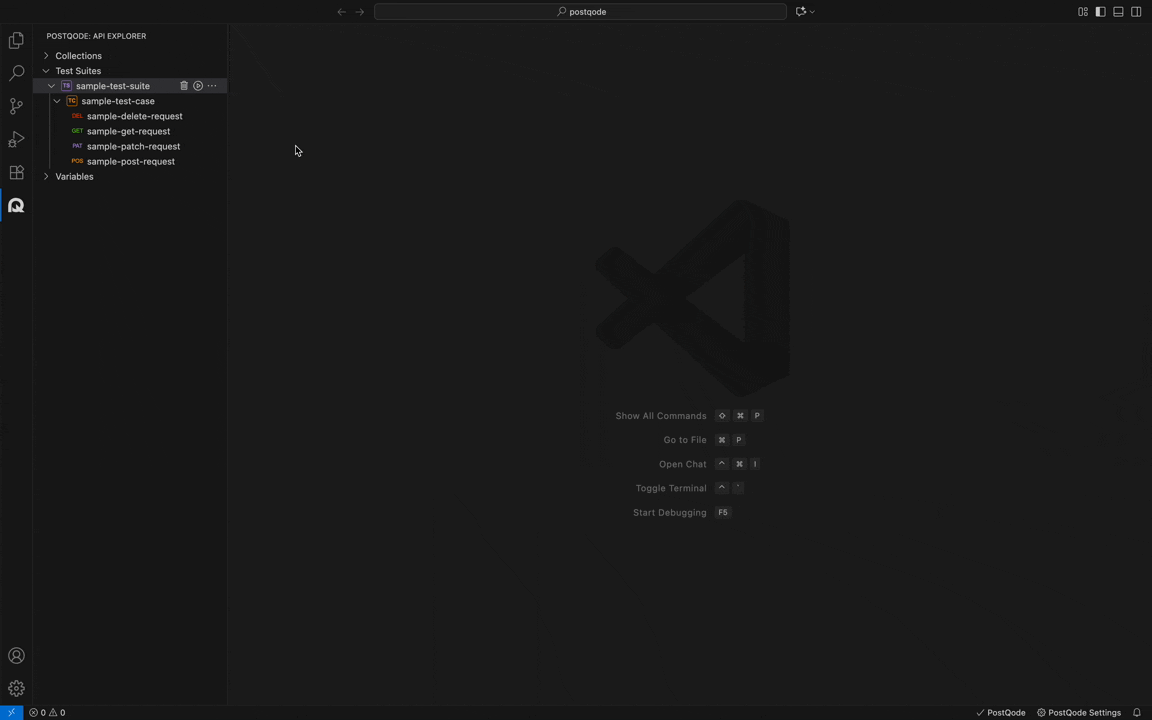Open the Explorer view

[16, 40]
